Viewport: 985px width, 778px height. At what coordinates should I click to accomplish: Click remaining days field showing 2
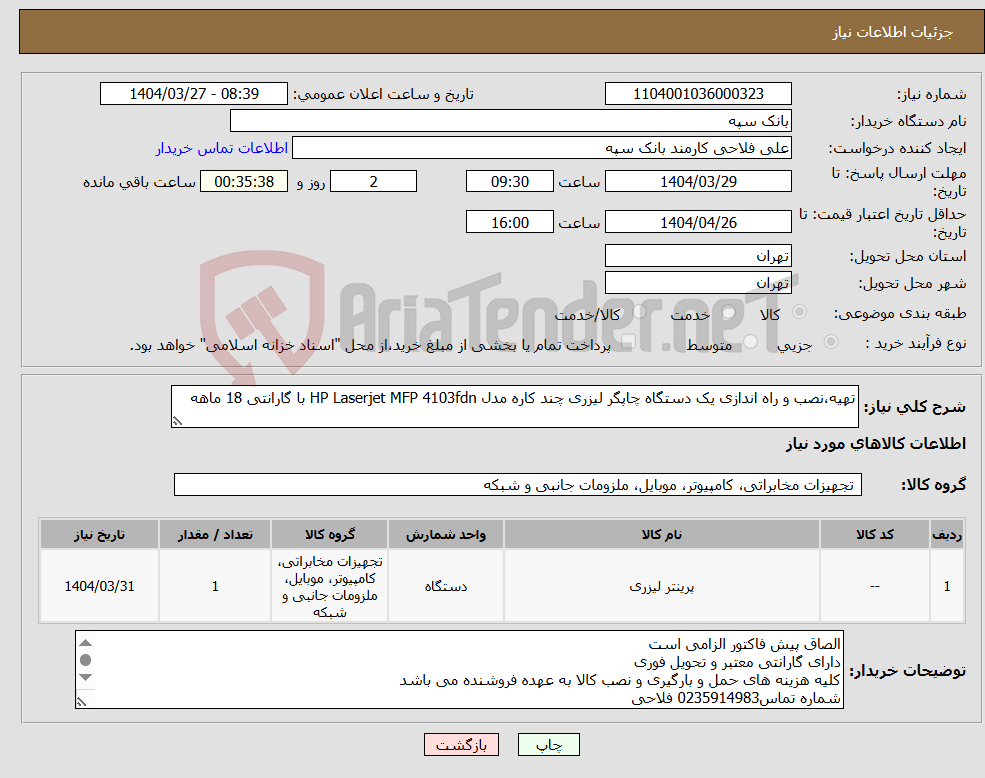coord(373,182)
